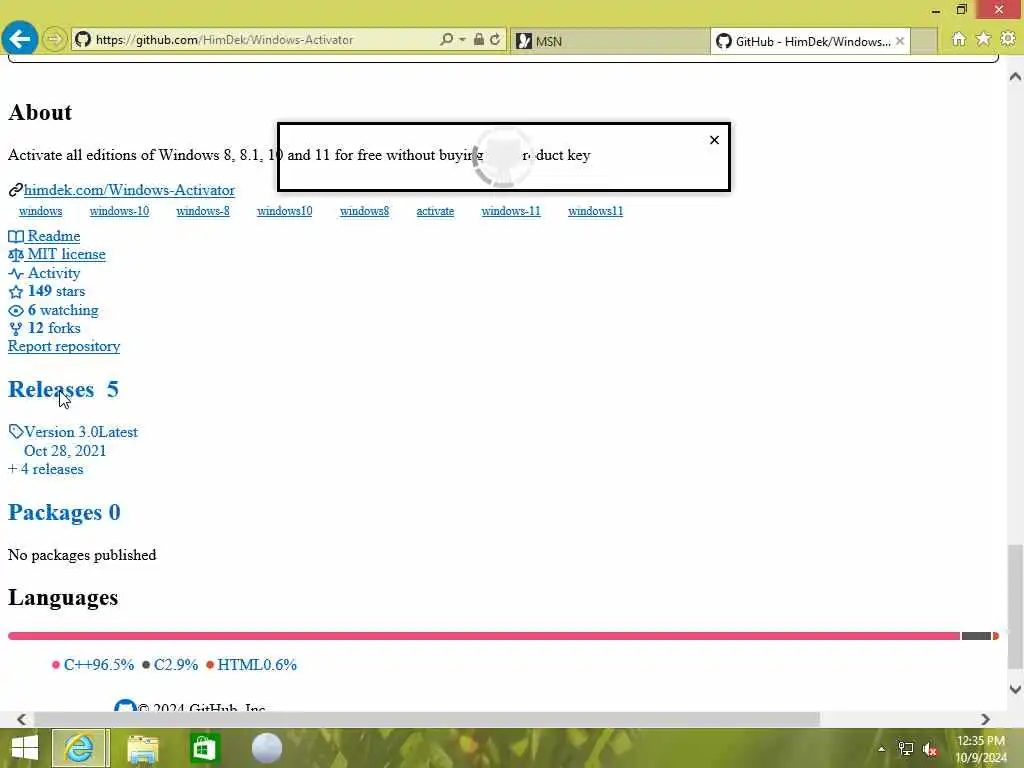1024x768 pixels.
Task: Click the vertical scrollbar thumb
Action: click(1016, 607)
